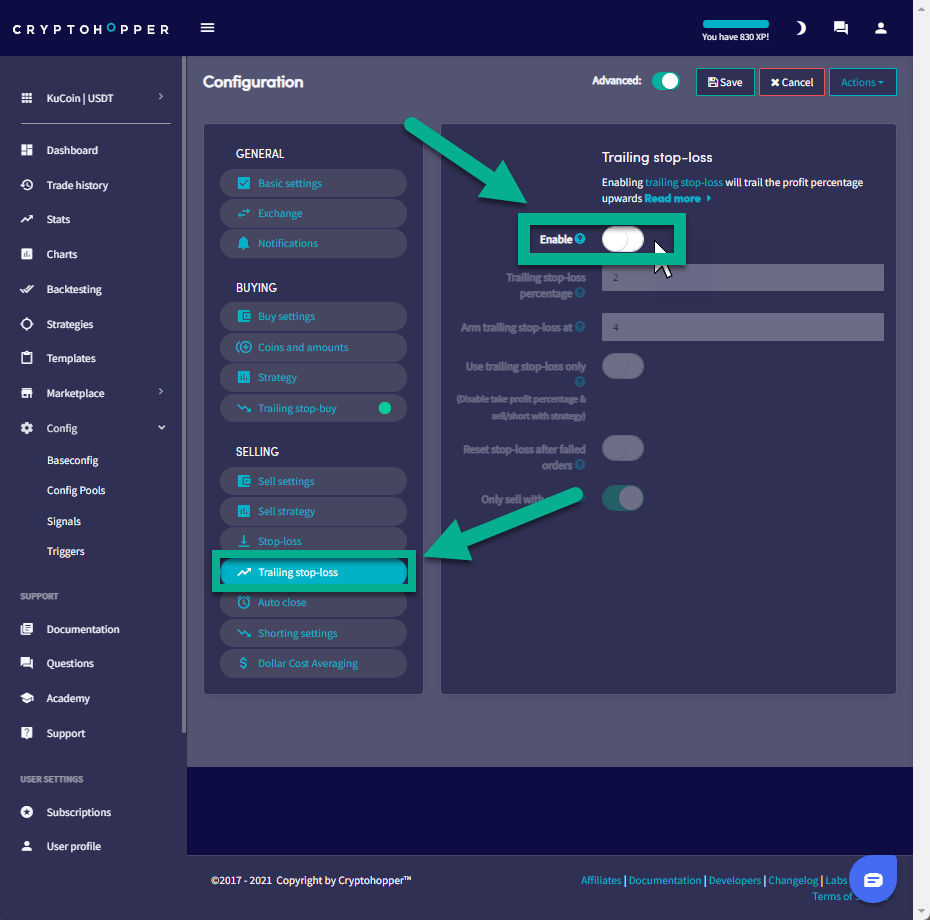Open the floating chat support bubble
This screenshot has width=930, height=920.
[x=873, y=880]
